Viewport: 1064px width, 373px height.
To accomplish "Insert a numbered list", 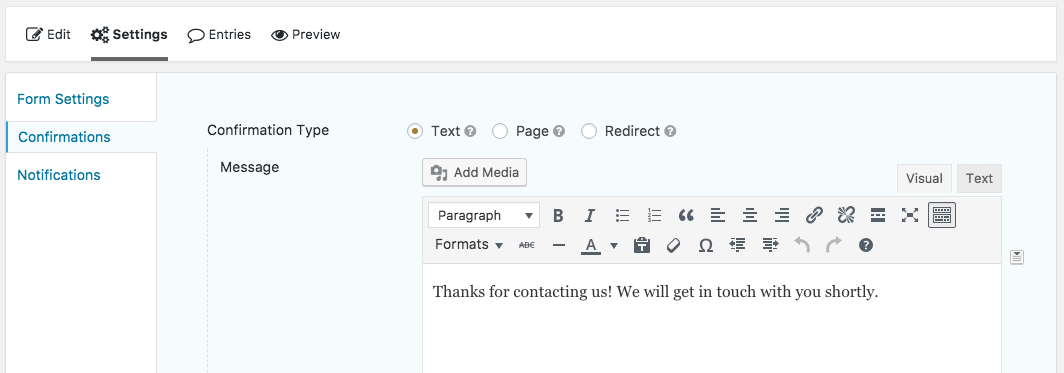I will point(654,216).
